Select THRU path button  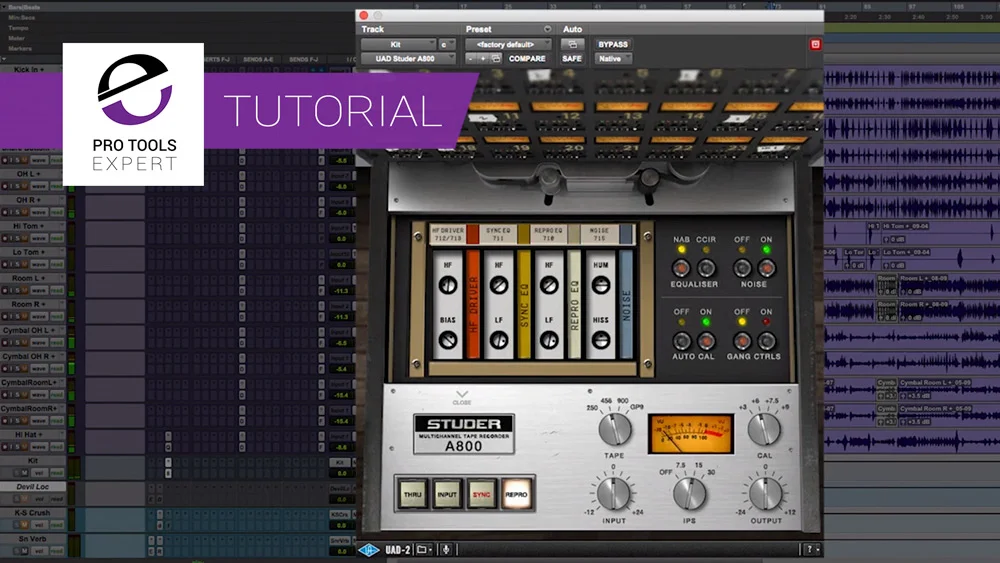click(413, 494)
